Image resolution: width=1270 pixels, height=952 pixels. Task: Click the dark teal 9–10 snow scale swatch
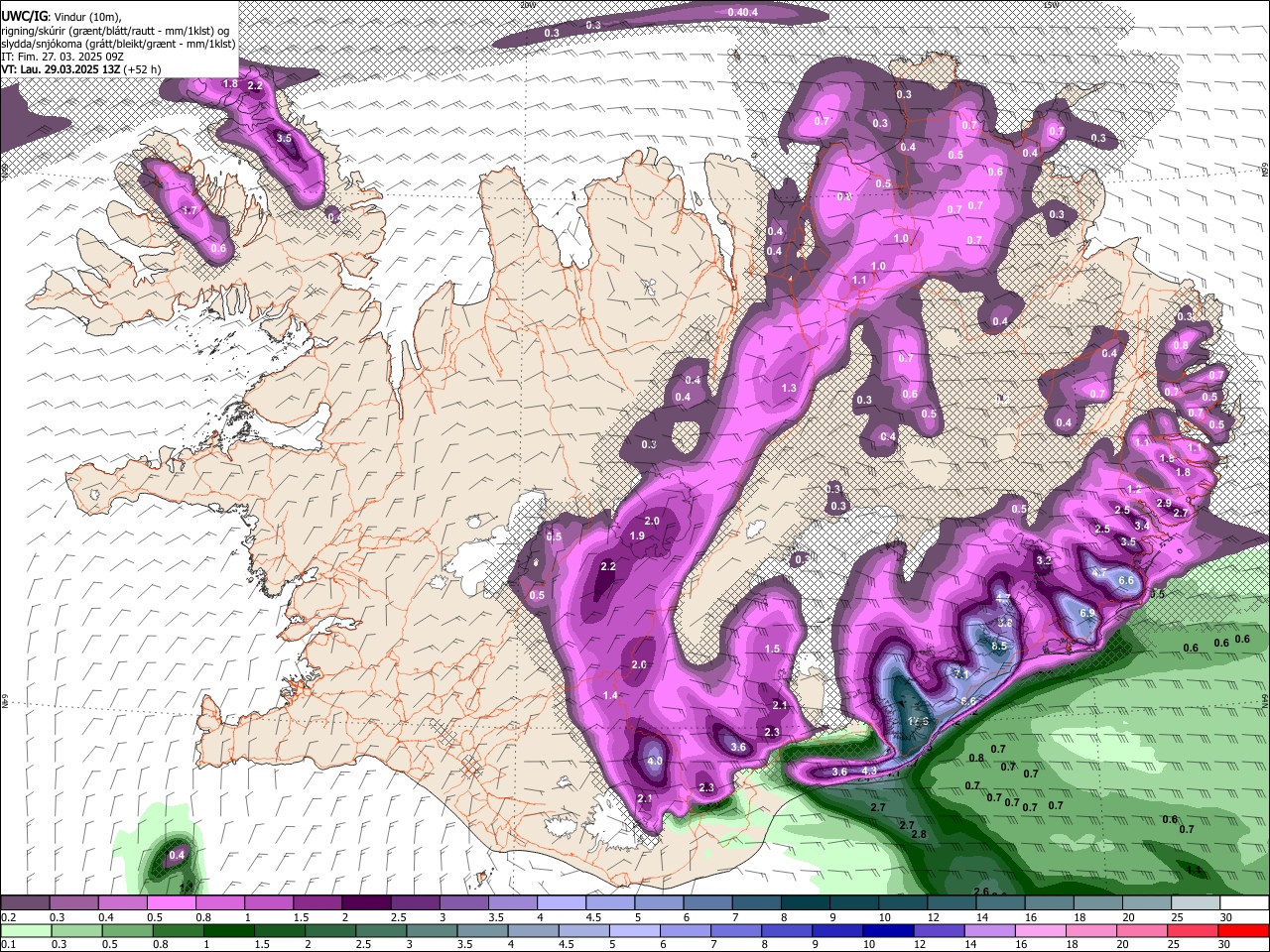(x=854, y=903)
